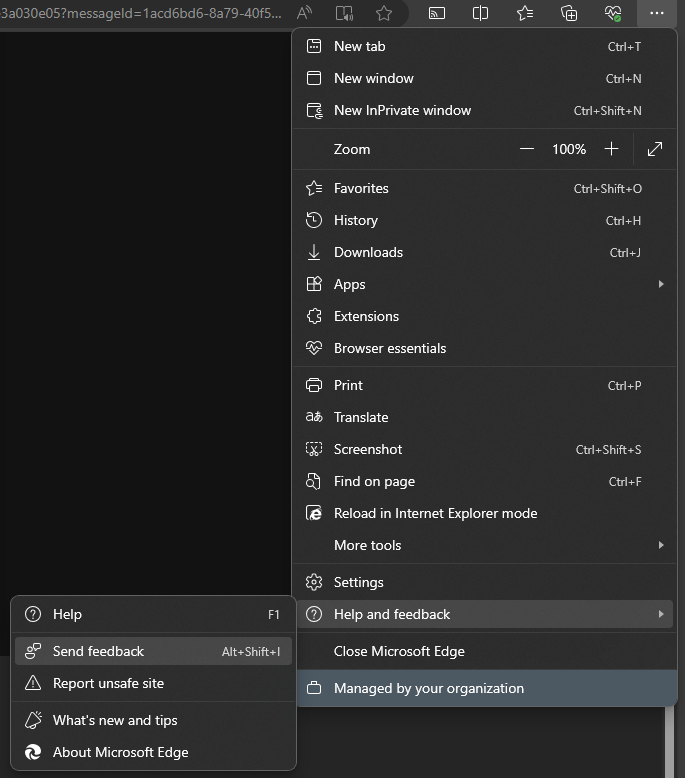The width and height of the screenshot is (685, 778).
Task: Choose Screenshot from the menu
Action: [484, 450]
